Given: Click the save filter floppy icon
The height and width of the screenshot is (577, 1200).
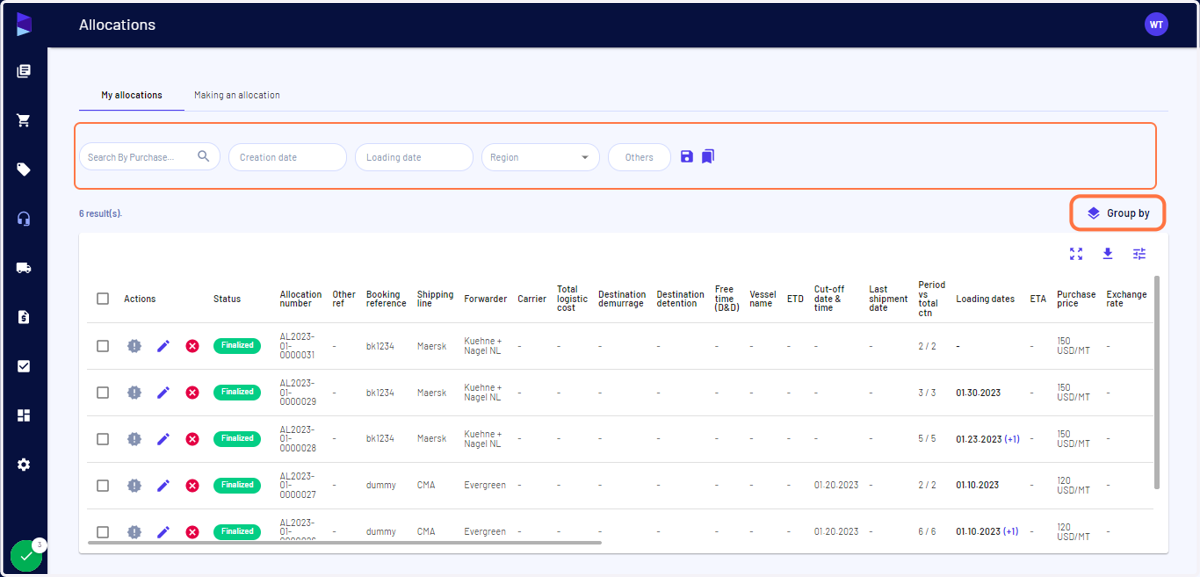Looking at the screenshot, I should point(687,157).
